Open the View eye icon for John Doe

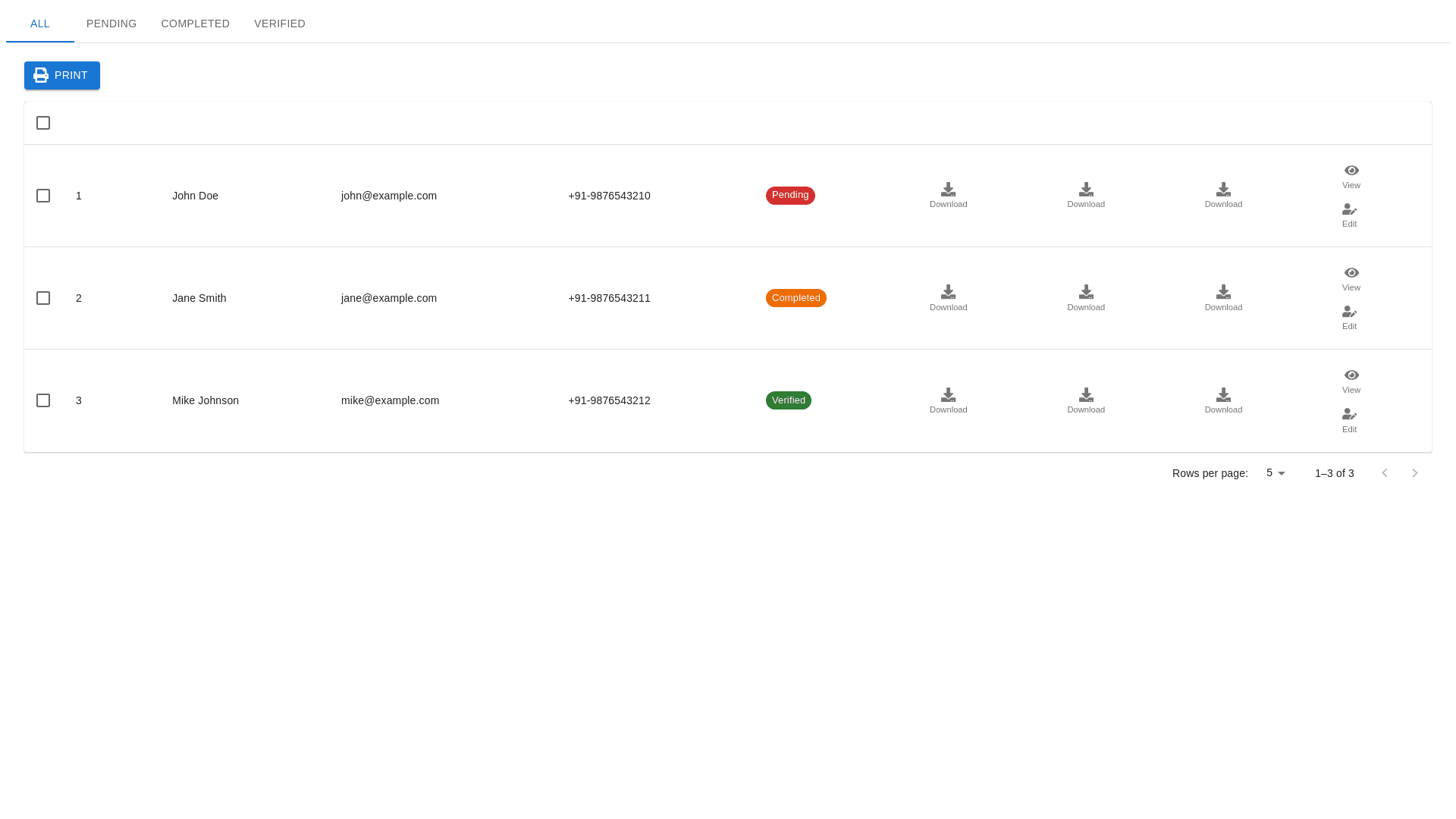[1351, 171]
